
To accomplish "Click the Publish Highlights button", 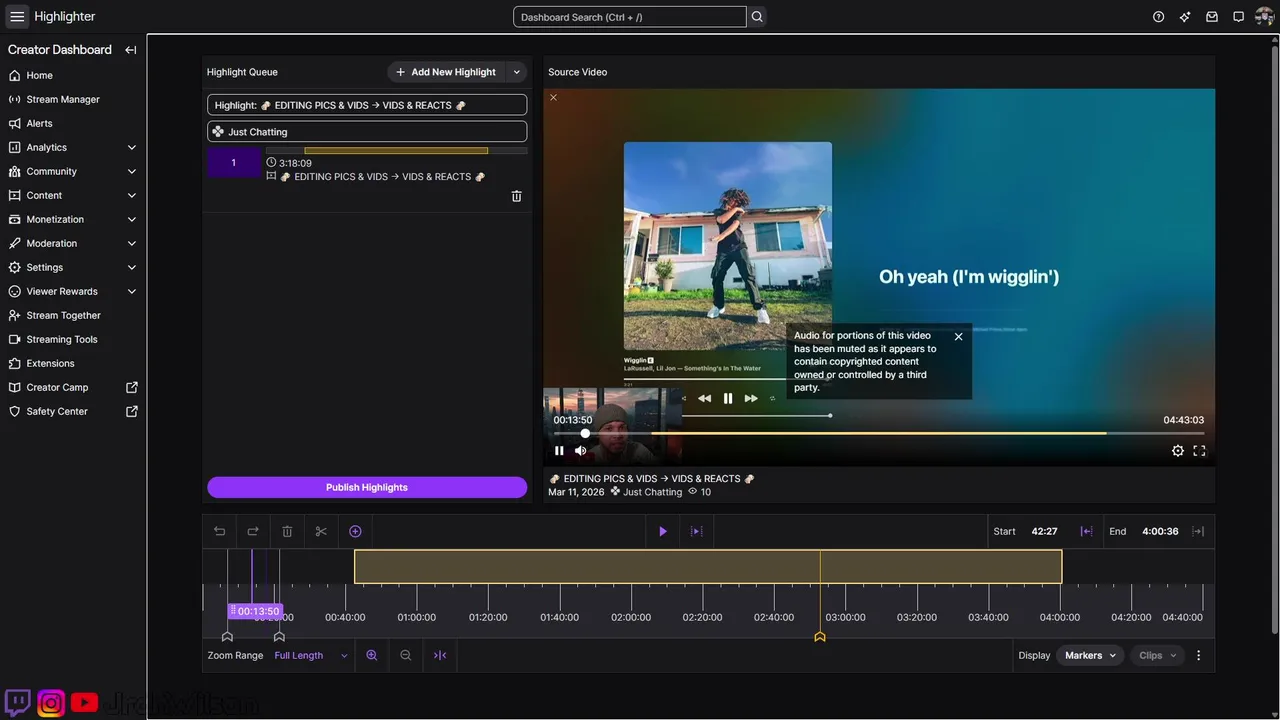I will (367, 487).
